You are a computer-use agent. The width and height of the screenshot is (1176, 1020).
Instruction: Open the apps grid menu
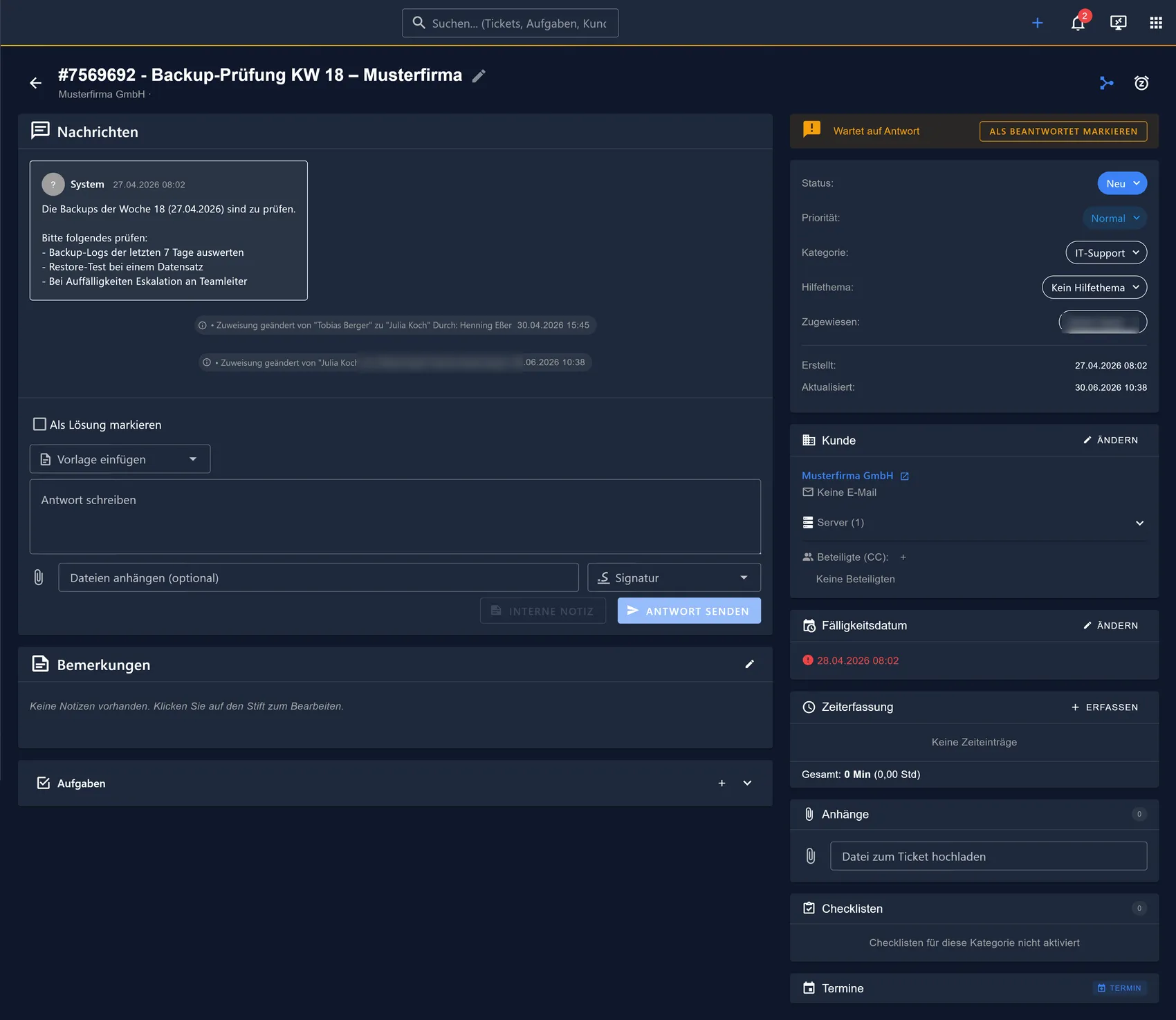[x=1156, y=23]
